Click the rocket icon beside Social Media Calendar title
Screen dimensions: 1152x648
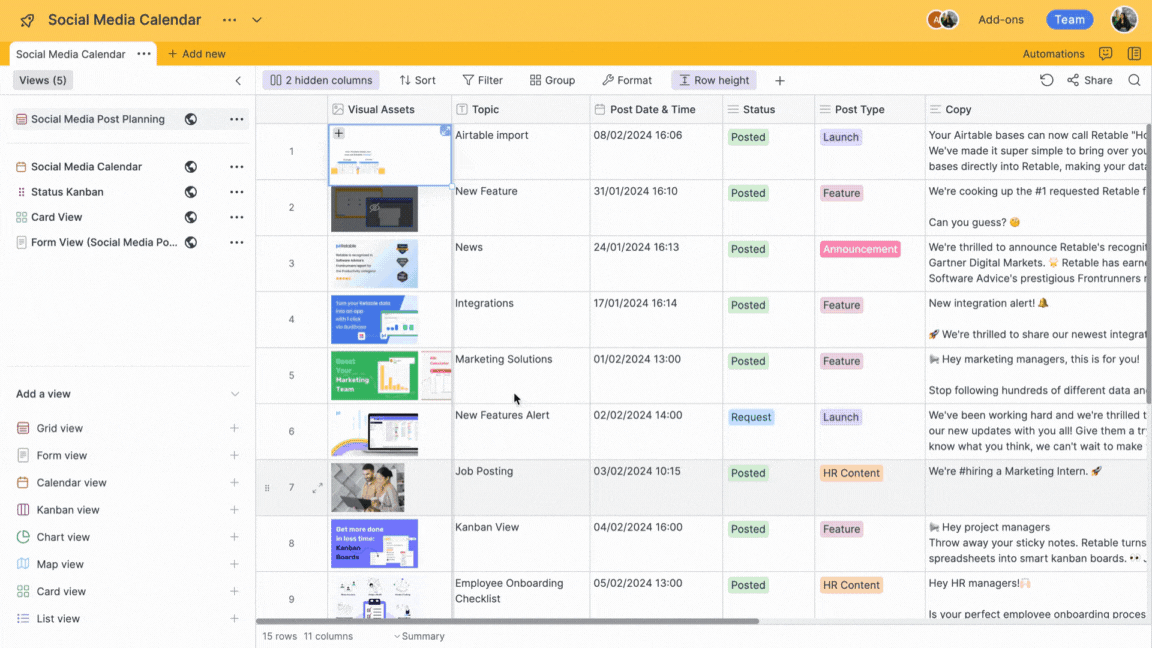pos(27,20)
